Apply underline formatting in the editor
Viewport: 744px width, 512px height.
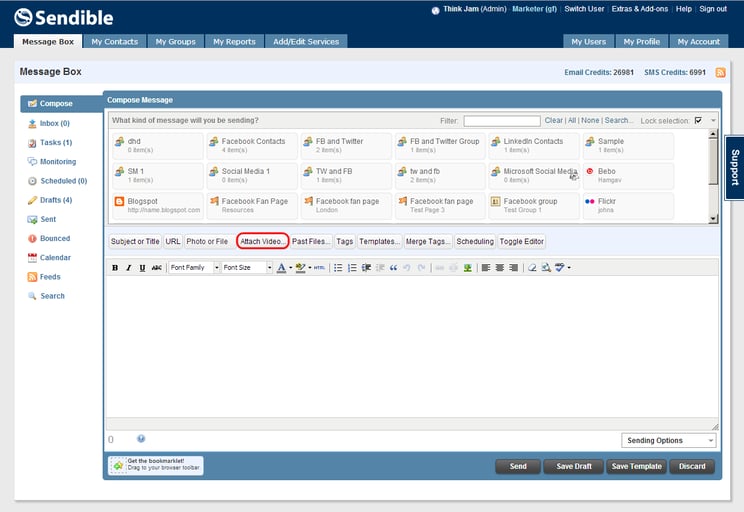pyautogui.click(x=142, y=268)
